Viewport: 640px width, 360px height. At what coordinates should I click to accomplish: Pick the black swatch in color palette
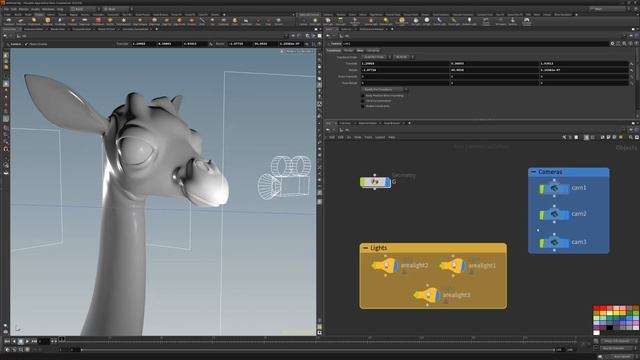point(609,328)
